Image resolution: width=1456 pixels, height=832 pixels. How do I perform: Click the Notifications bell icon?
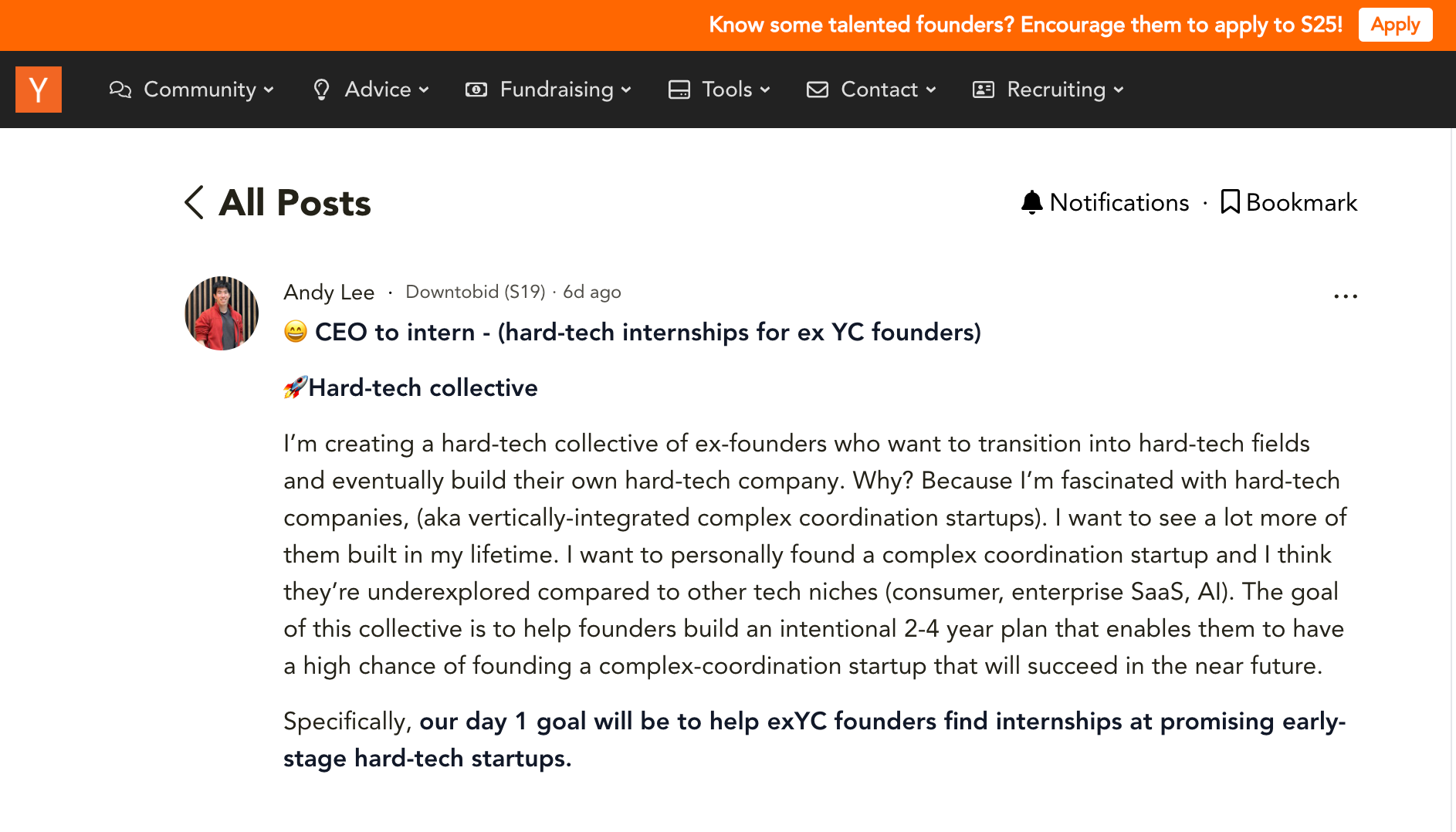(x=1031, y=202)
